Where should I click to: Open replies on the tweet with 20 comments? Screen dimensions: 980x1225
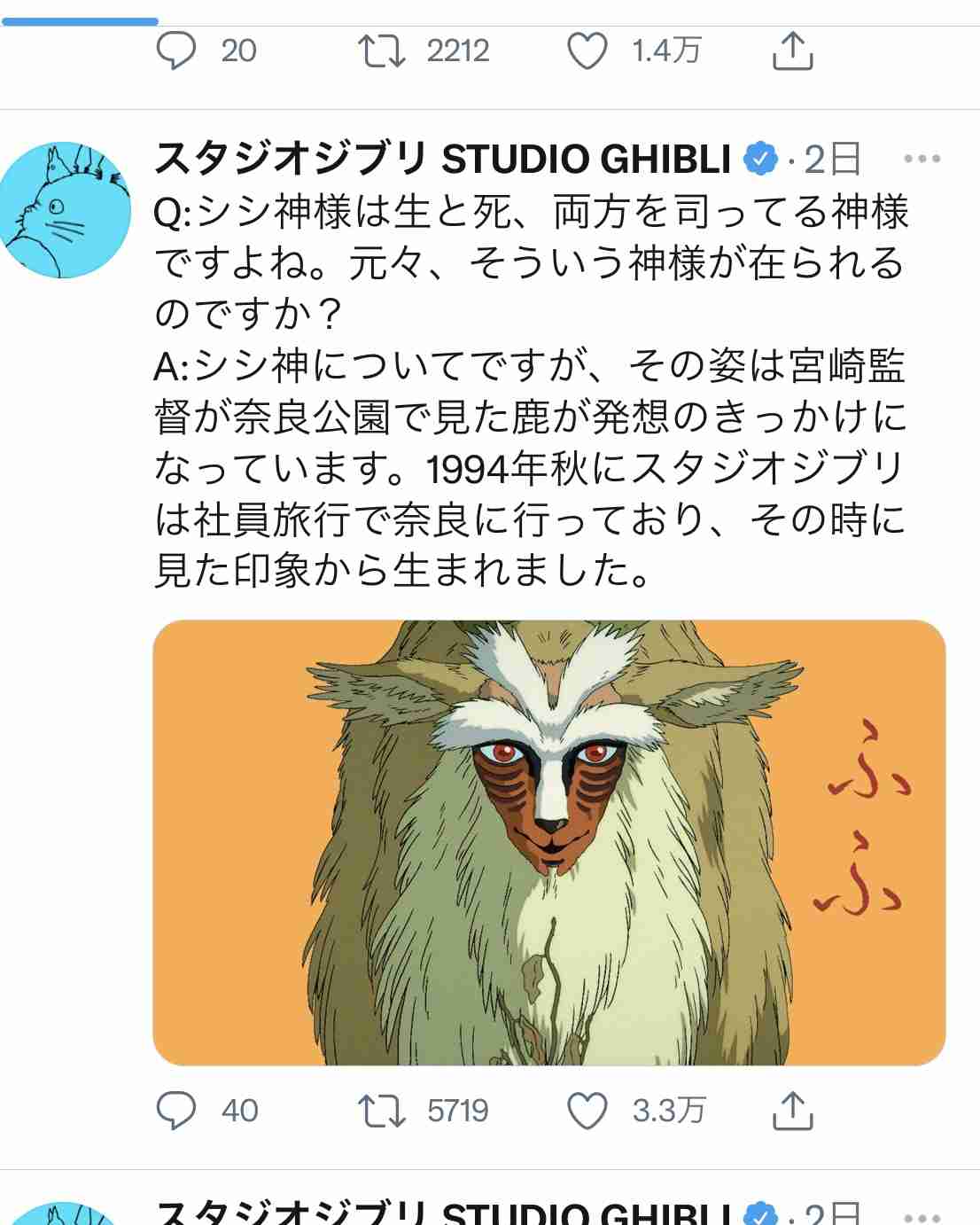[x=176, y=51]
